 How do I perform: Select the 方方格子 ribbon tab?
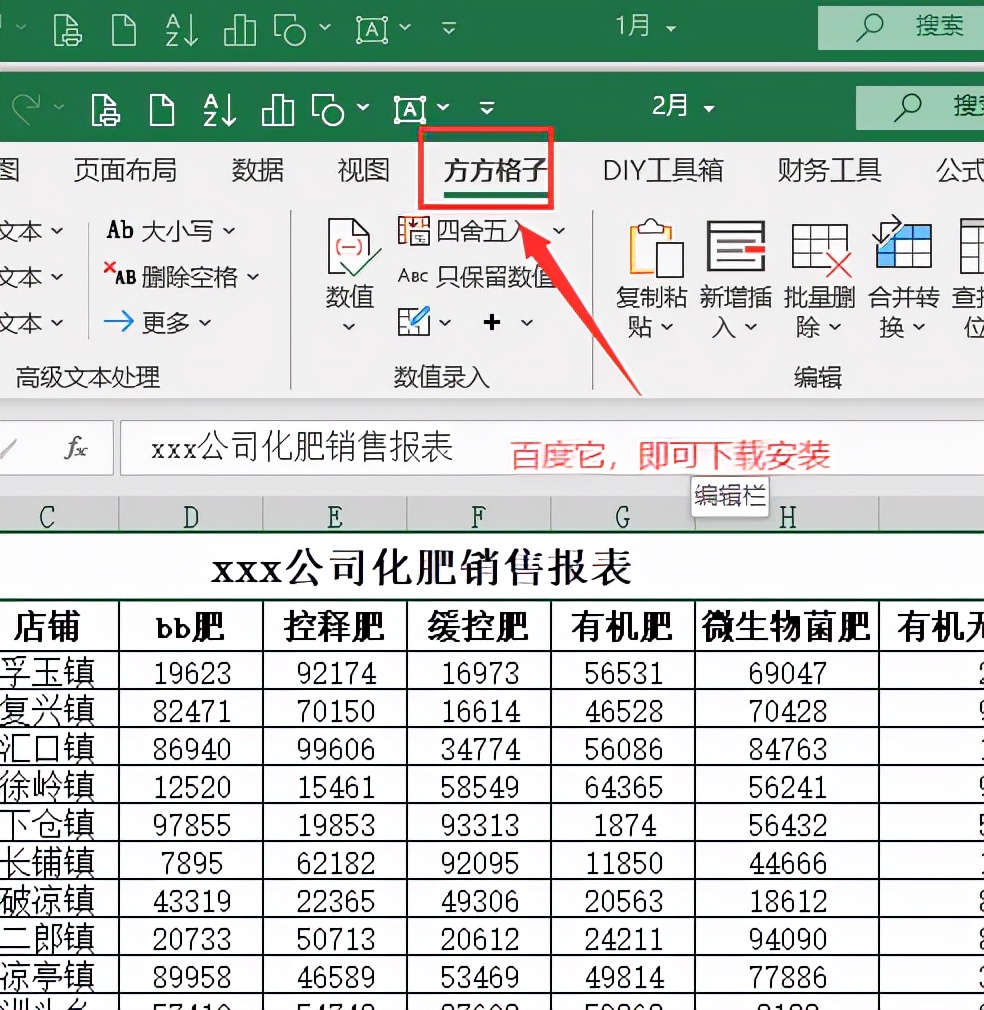click(495, 171)
